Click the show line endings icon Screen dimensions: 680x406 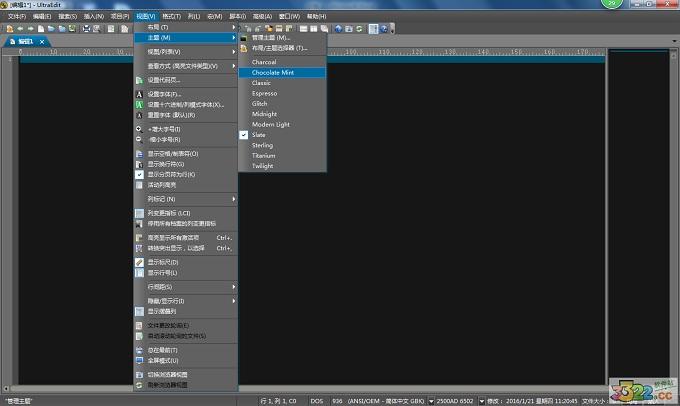point(139,164)
